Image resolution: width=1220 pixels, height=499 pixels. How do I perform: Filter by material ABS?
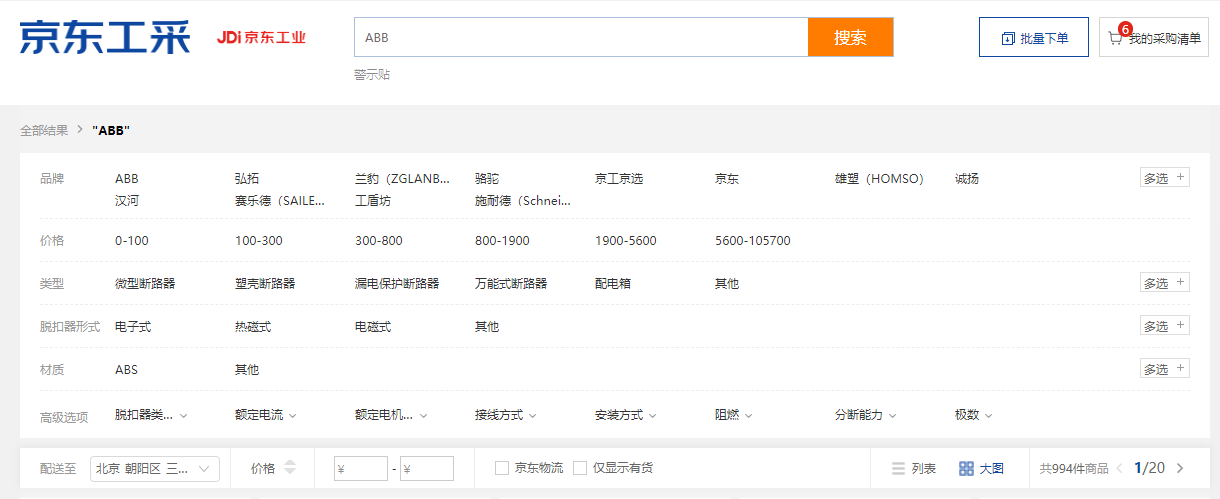click(x=127, y=370)
